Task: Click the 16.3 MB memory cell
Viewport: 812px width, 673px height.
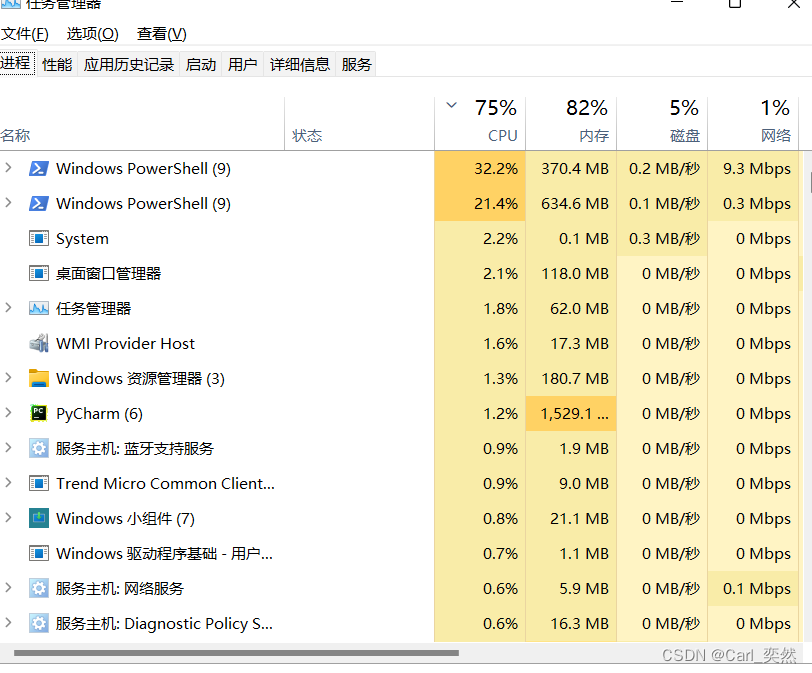Action: pyautogui.click(x=571, y=623)
